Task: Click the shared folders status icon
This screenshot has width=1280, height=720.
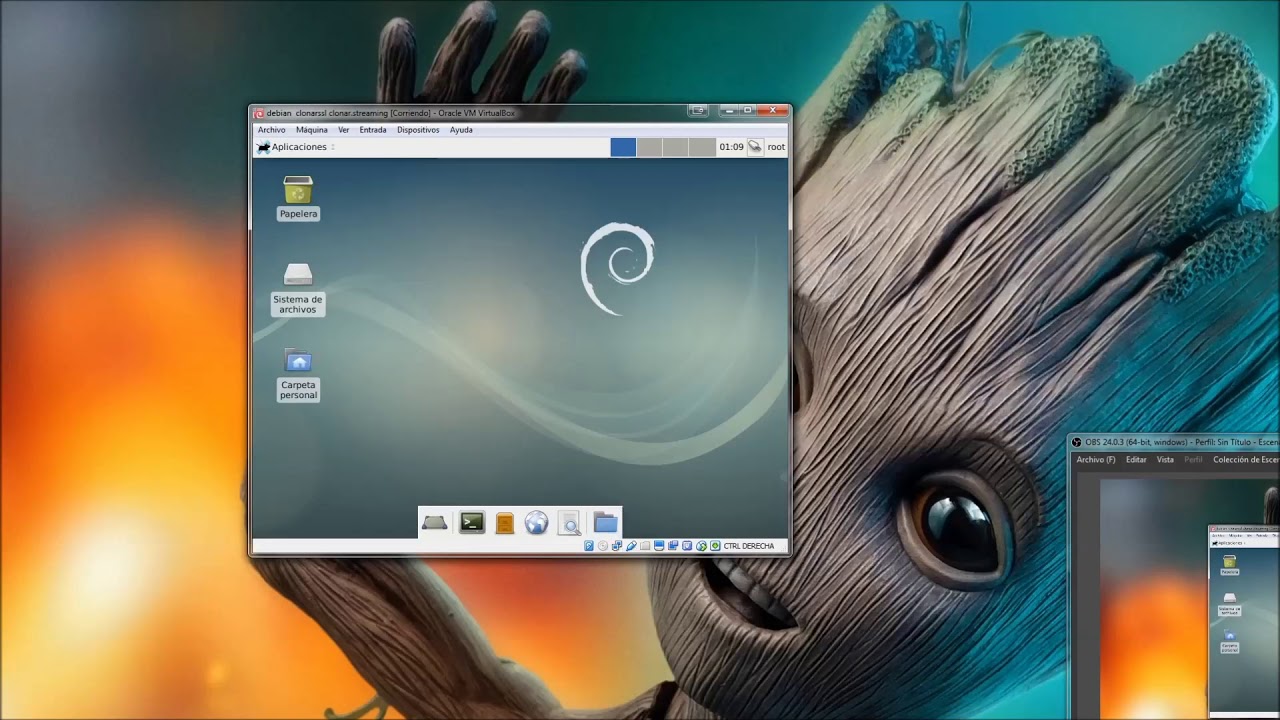Action: click(645, 546)
